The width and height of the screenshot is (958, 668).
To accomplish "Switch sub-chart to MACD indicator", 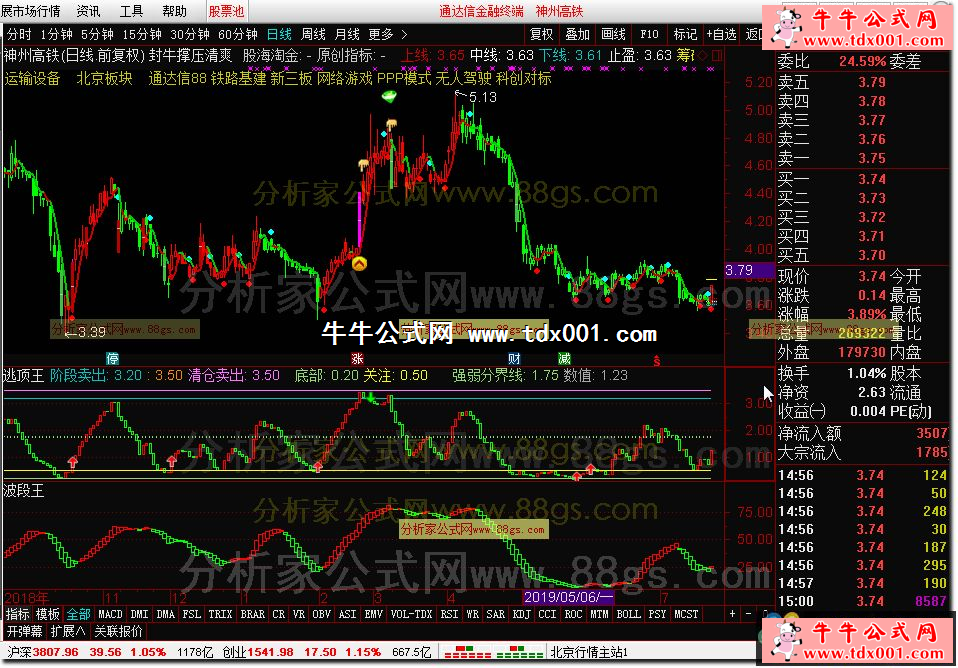I will click(110, 614).
